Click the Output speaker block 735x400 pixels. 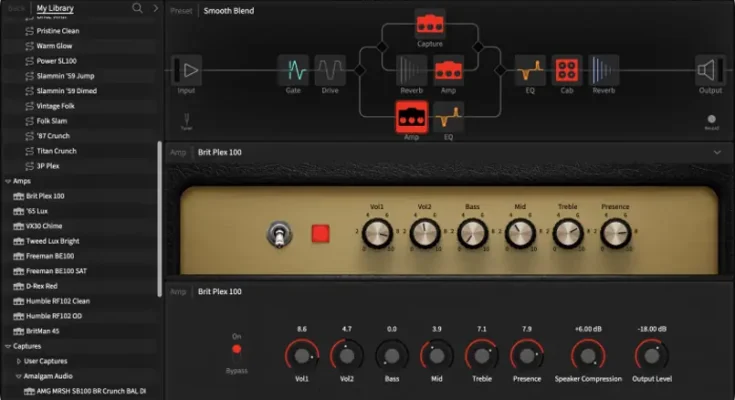pyautogui.click(x=710, y=71)
